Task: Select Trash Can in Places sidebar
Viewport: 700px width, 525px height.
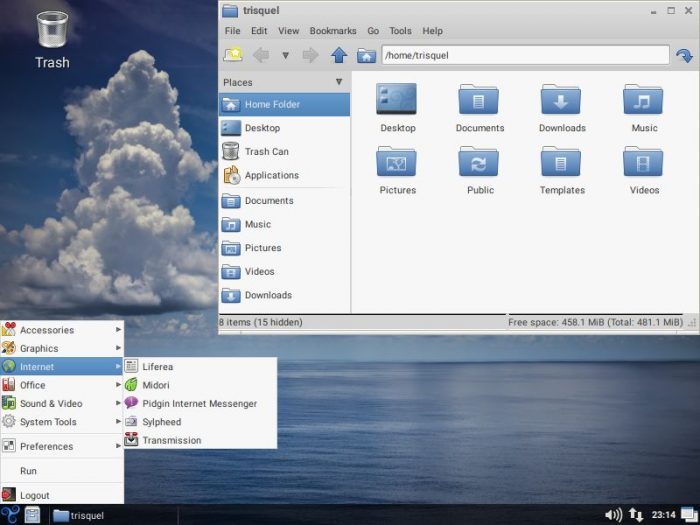Action: 266,152
